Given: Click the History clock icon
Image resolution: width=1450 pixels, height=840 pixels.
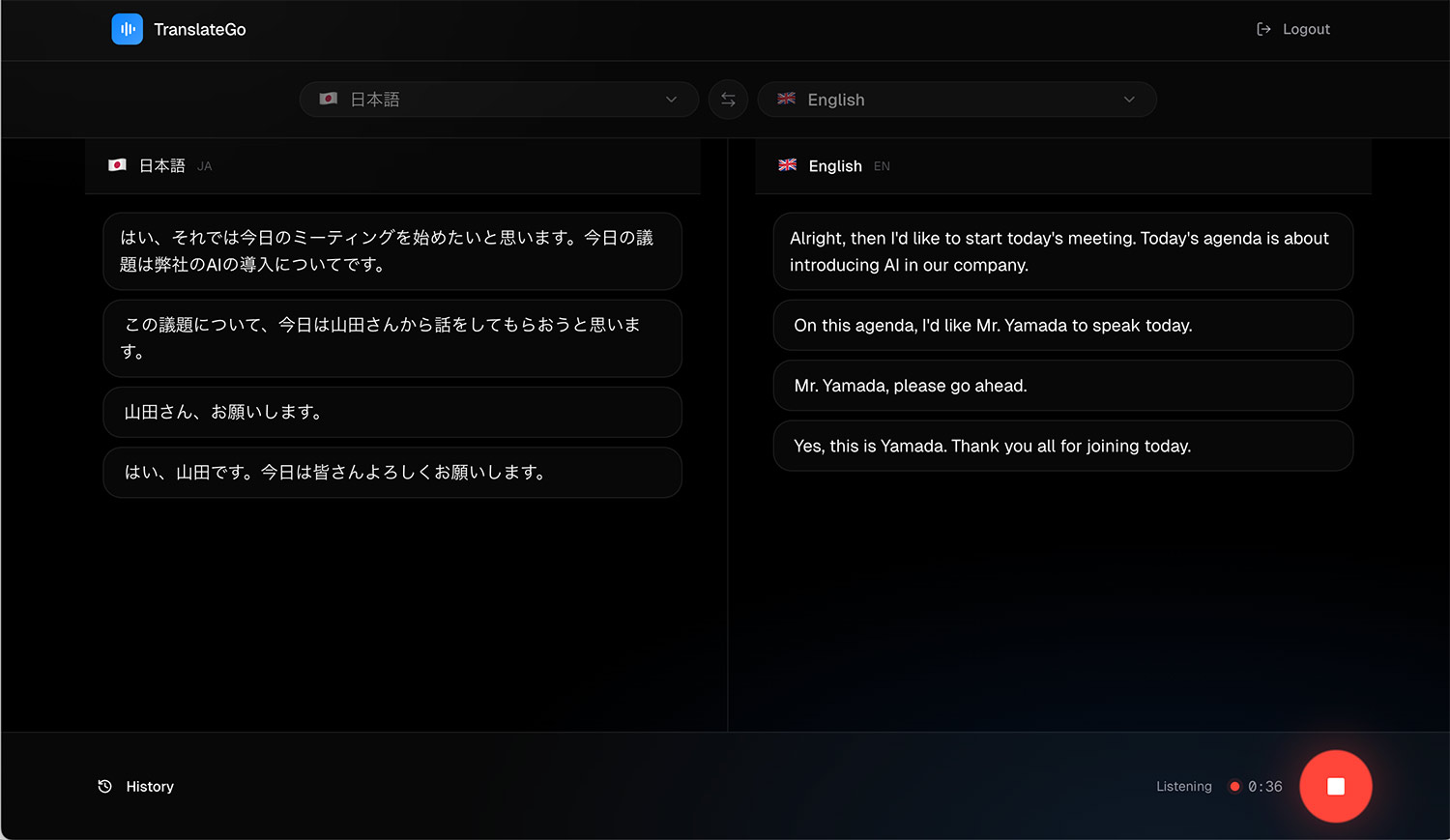Looking at the screenshot, I should (x=105, y=787).
